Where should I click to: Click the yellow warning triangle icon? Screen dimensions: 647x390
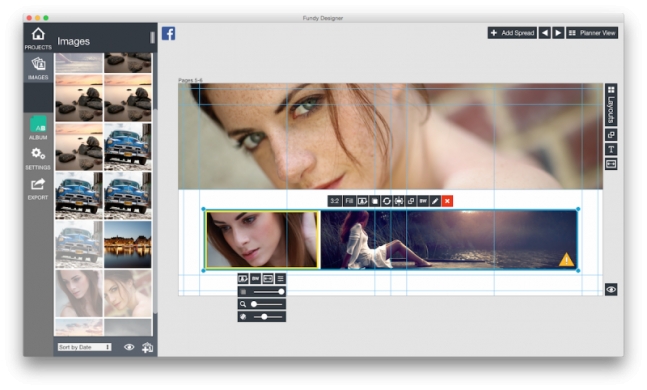coord(566,260)
